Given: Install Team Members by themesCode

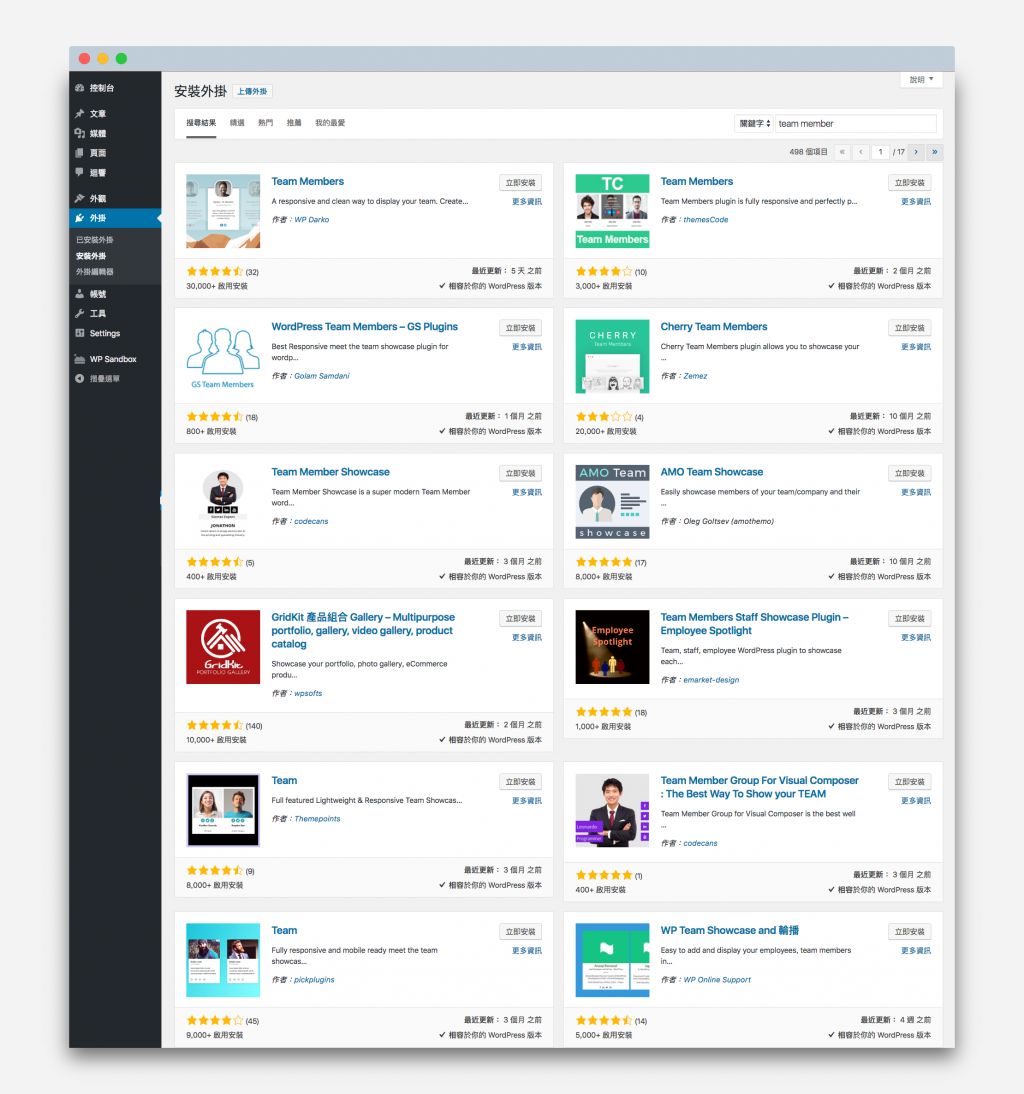Looking at the screenshot, I should pos(910,183).
